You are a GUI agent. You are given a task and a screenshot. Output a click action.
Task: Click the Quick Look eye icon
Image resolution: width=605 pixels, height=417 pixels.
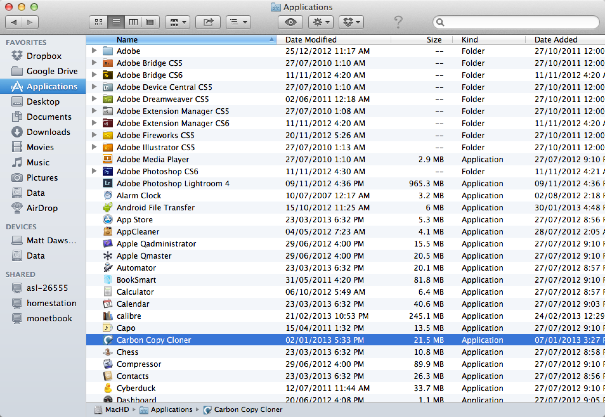[x=290, y=22]
